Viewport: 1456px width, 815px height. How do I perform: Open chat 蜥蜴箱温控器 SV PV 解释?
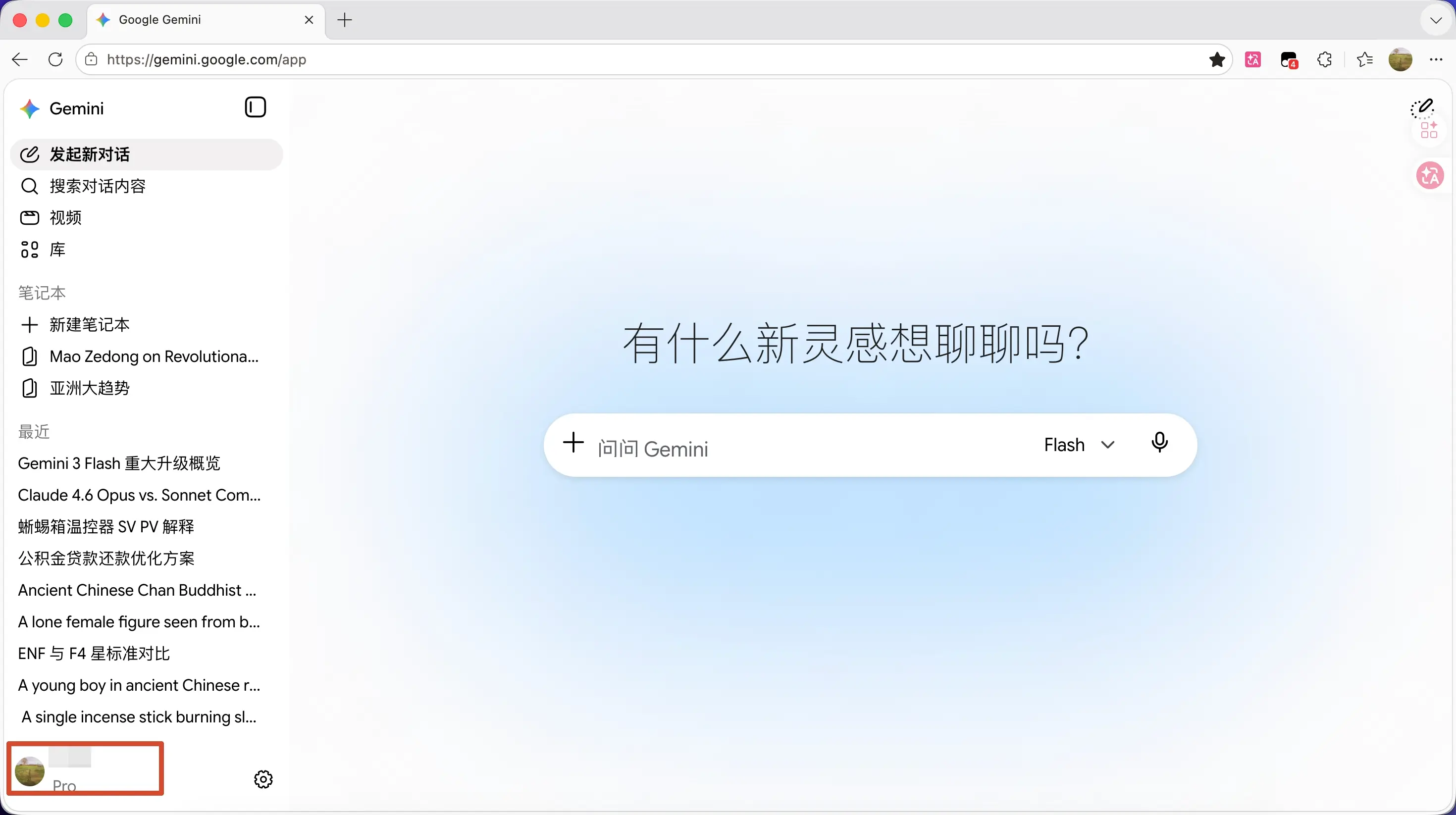(x=147, y=527)
